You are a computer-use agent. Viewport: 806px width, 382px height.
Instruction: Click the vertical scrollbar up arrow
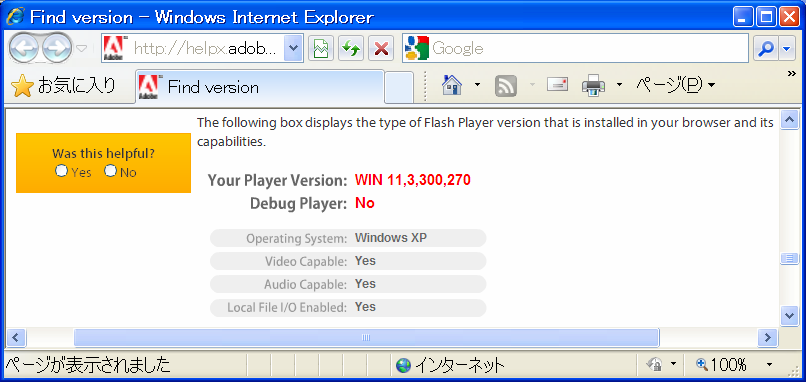click(789, 121)
